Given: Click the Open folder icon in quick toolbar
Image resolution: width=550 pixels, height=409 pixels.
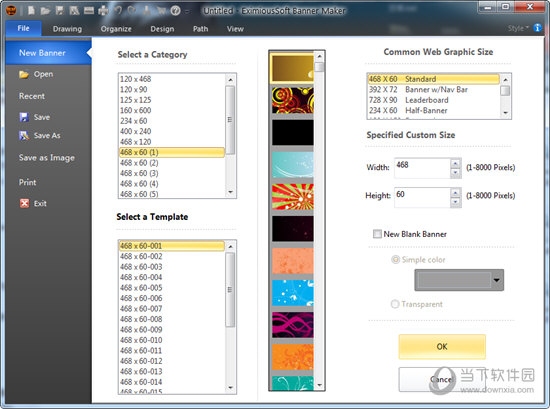Looking at the screenshot, I should coord(45,11).
